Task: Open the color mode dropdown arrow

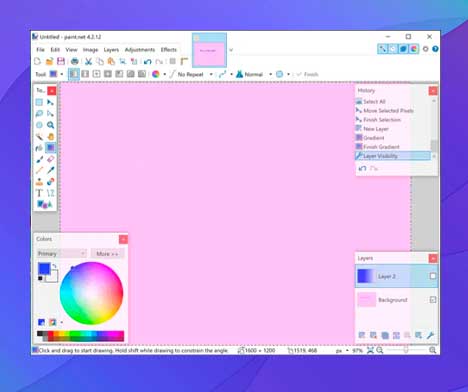Action: (x=165, y=74)
